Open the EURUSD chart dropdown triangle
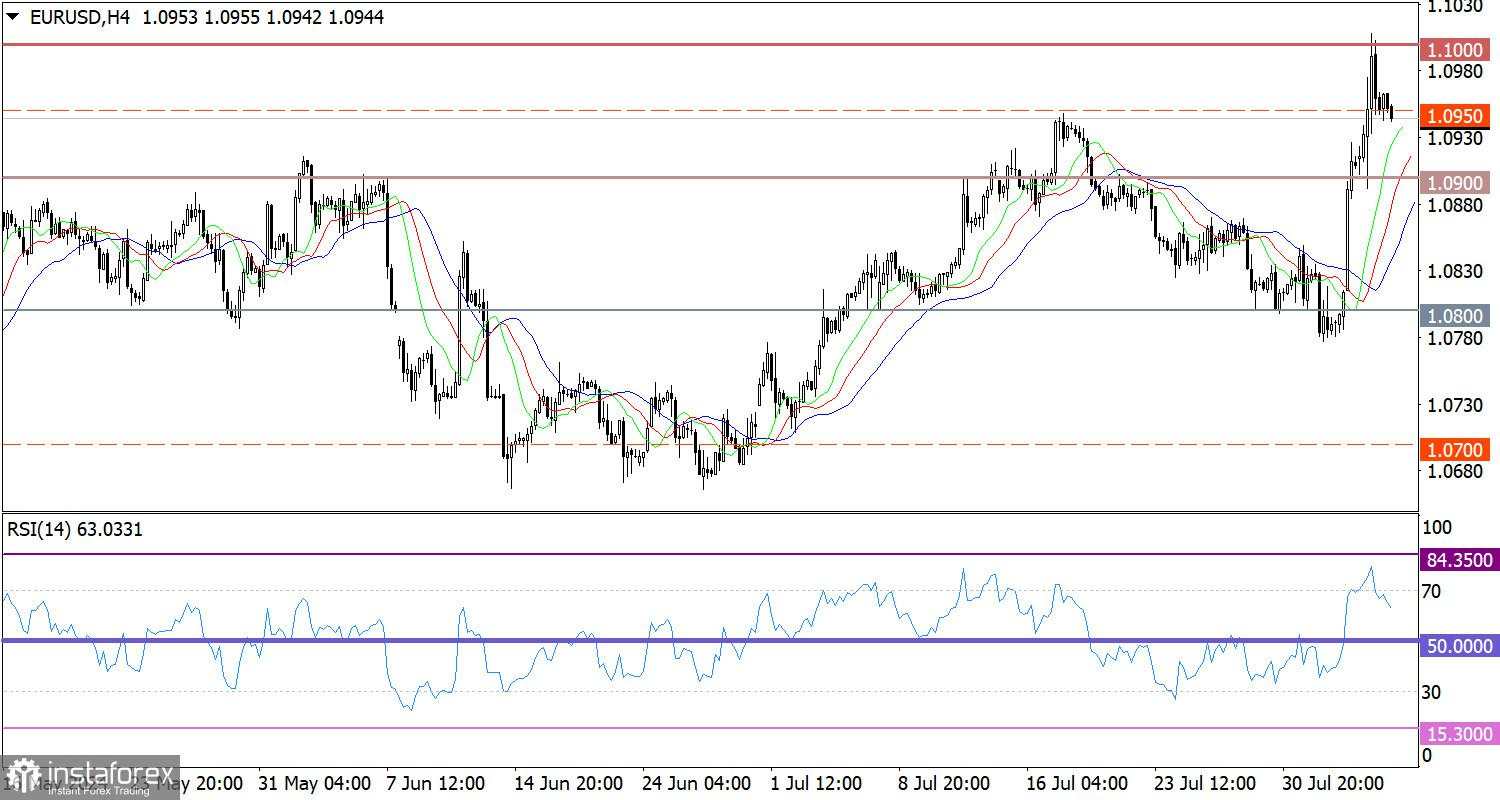 12,17
